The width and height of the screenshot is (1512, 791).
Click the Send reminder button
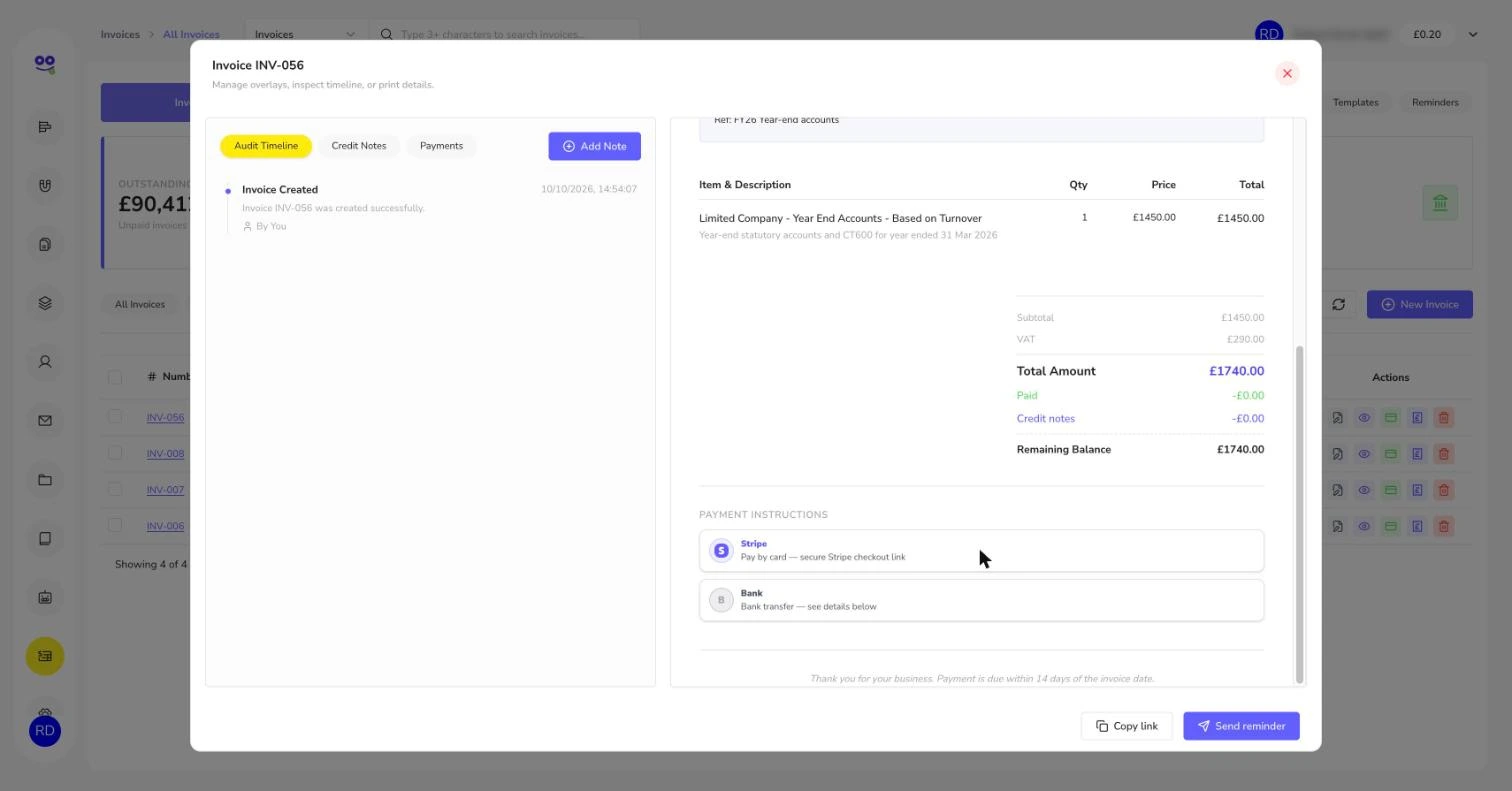(1242, 726)
